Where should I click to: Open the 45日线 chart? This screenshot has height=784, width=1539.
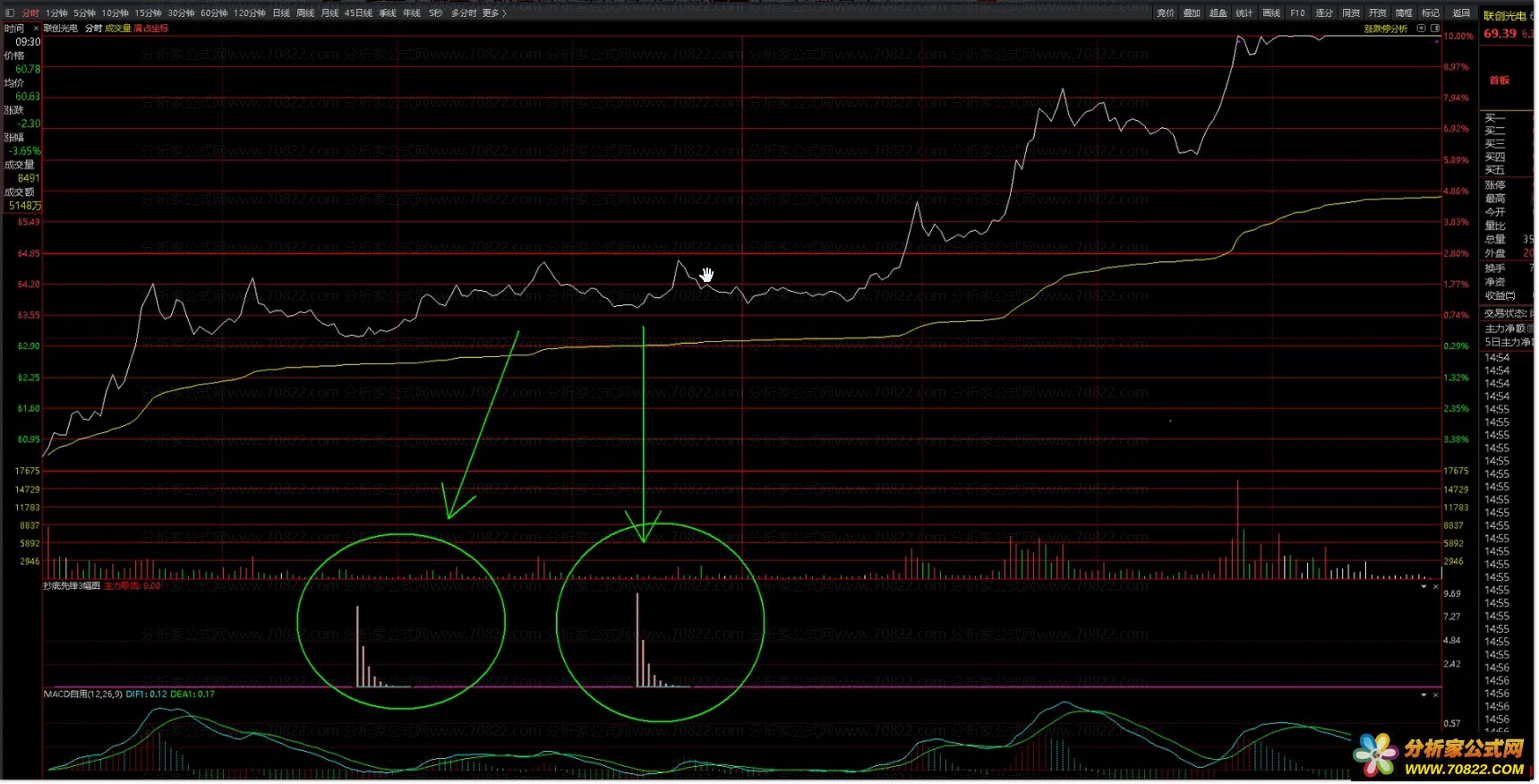pyautogui.click(x=358, y=13)
